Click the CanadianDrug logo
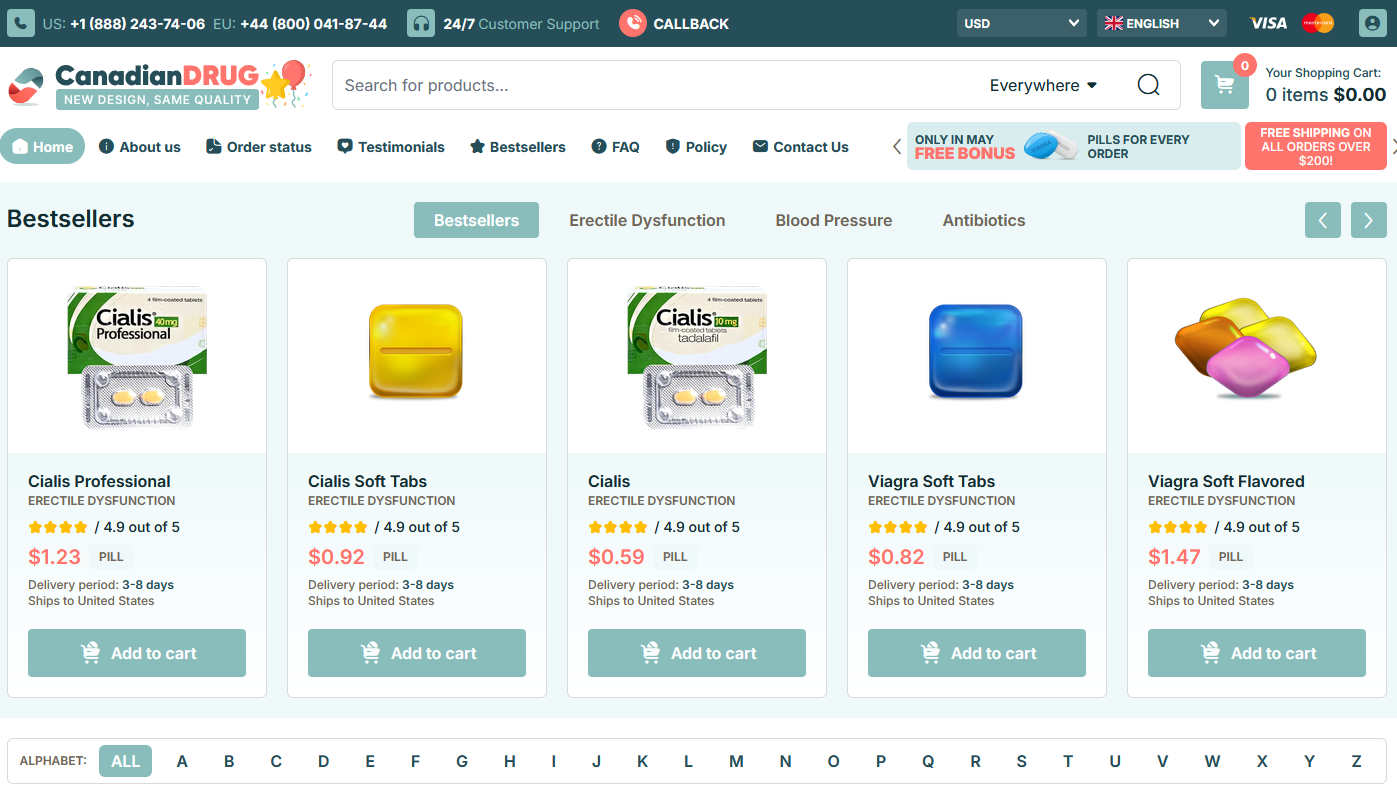This screenshot has height=797, width=1397. 159,85
